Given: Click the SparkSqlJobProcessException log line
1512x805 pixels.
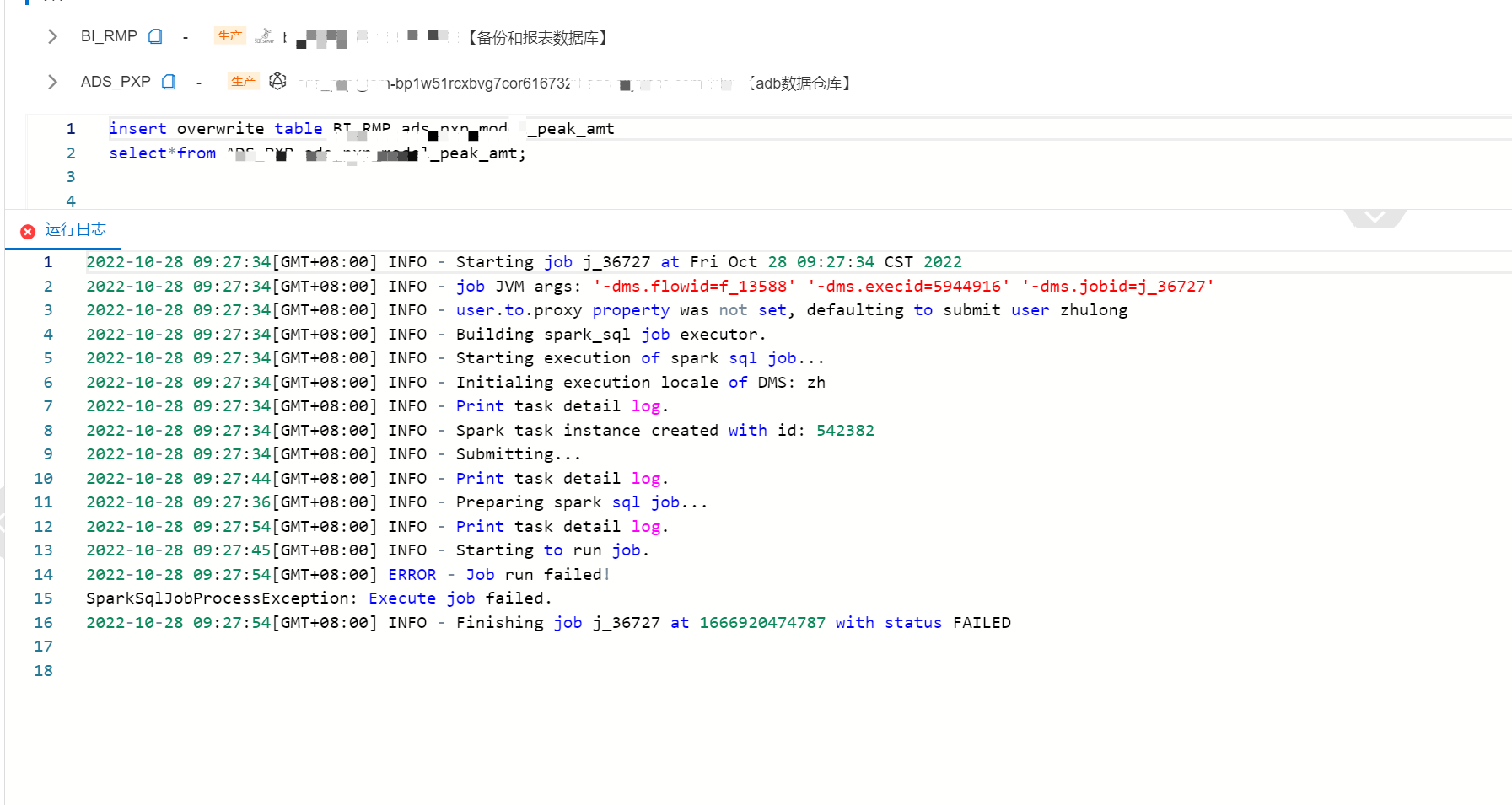Looking at the screenshot, I should click(x=319, y=598).
